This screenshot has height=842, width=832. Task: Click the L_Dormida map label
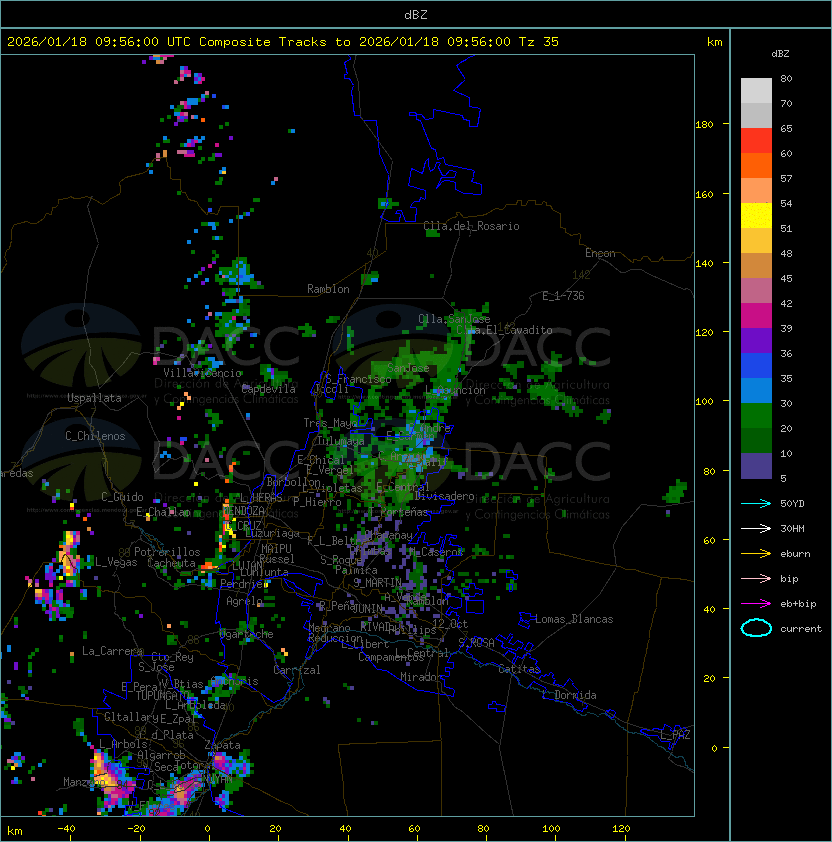569,695
